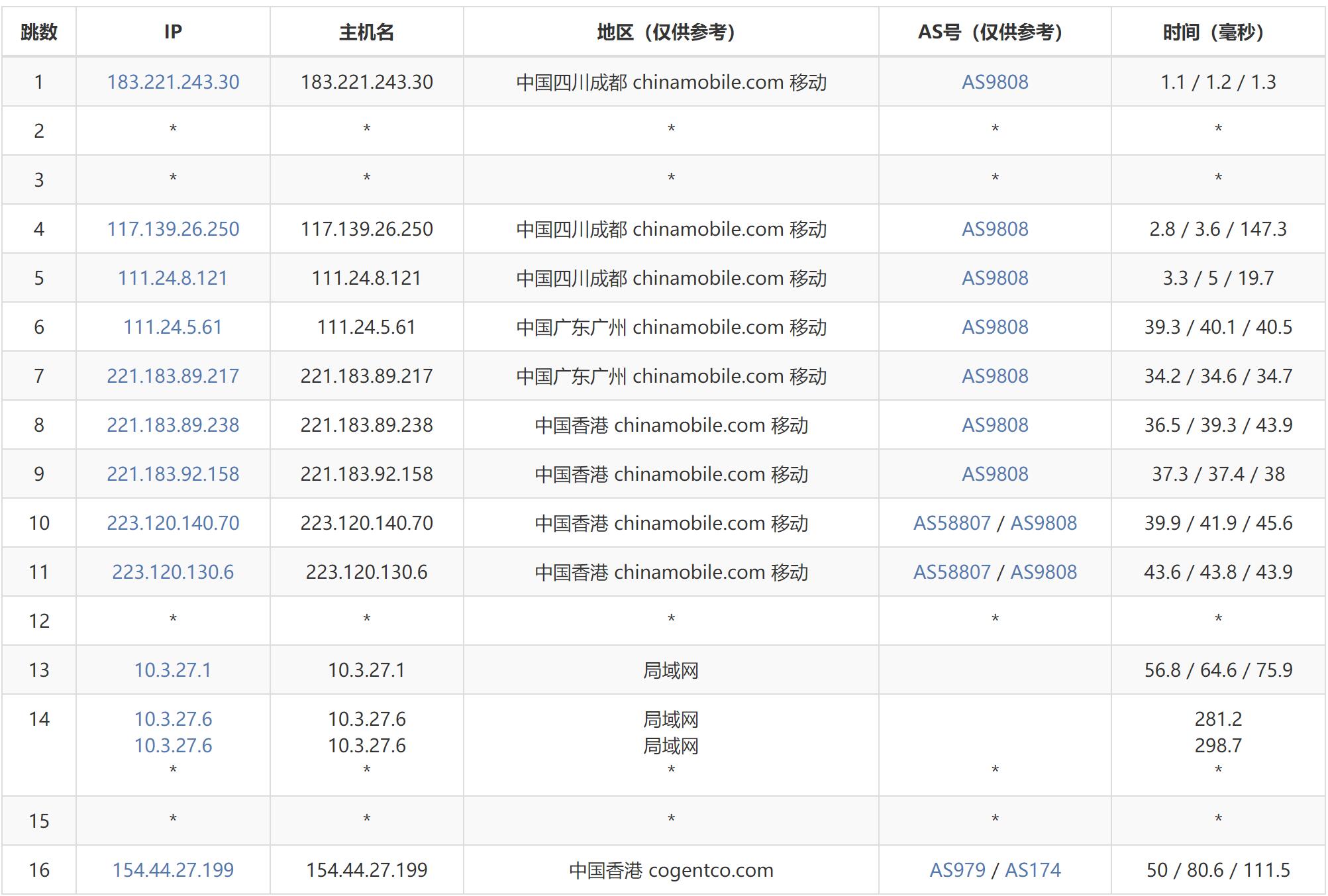Open IP link 223.120.130.6

tap(173, 572)
